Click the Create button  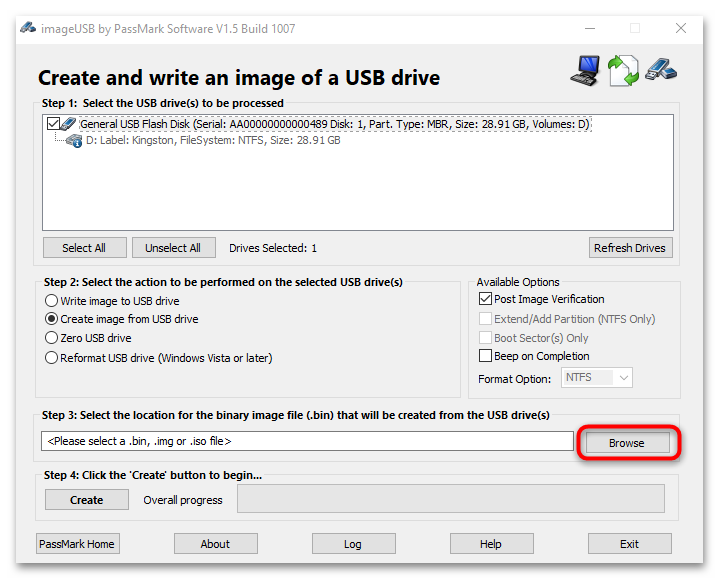coord(87,499)
